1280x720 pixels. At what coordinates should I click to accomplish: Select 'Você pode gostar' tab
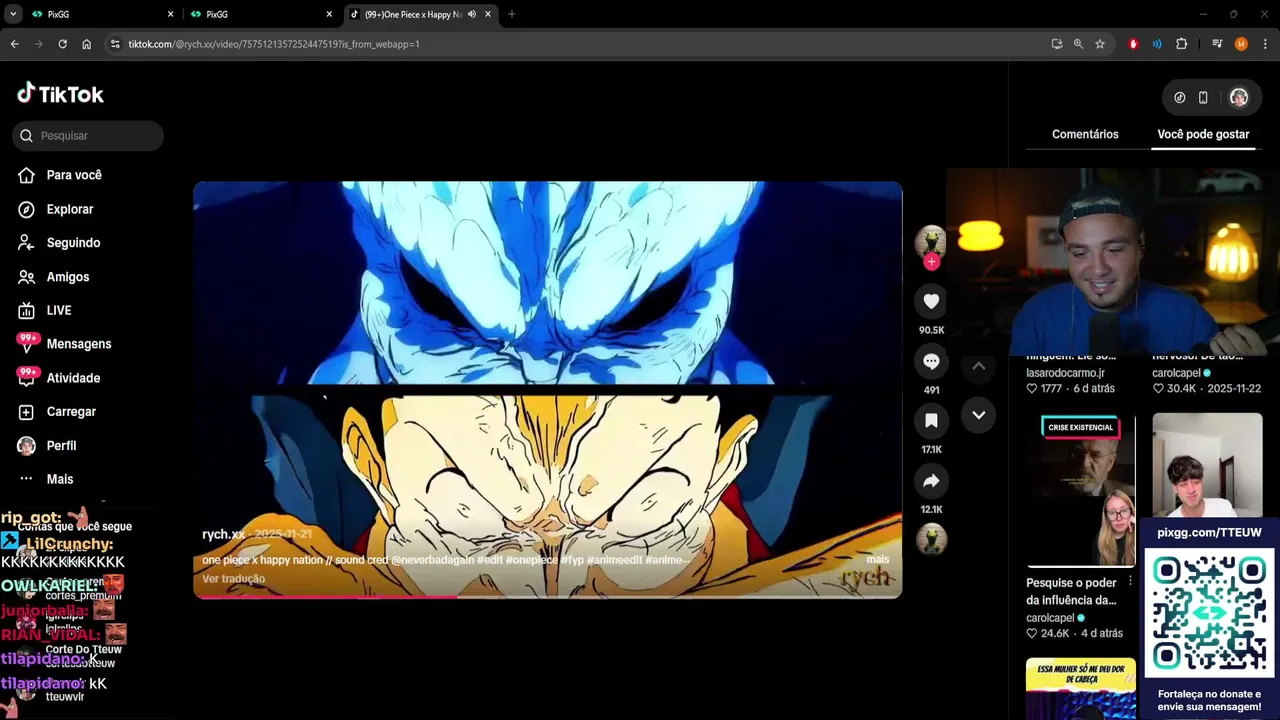click(x=1203, y=134)
